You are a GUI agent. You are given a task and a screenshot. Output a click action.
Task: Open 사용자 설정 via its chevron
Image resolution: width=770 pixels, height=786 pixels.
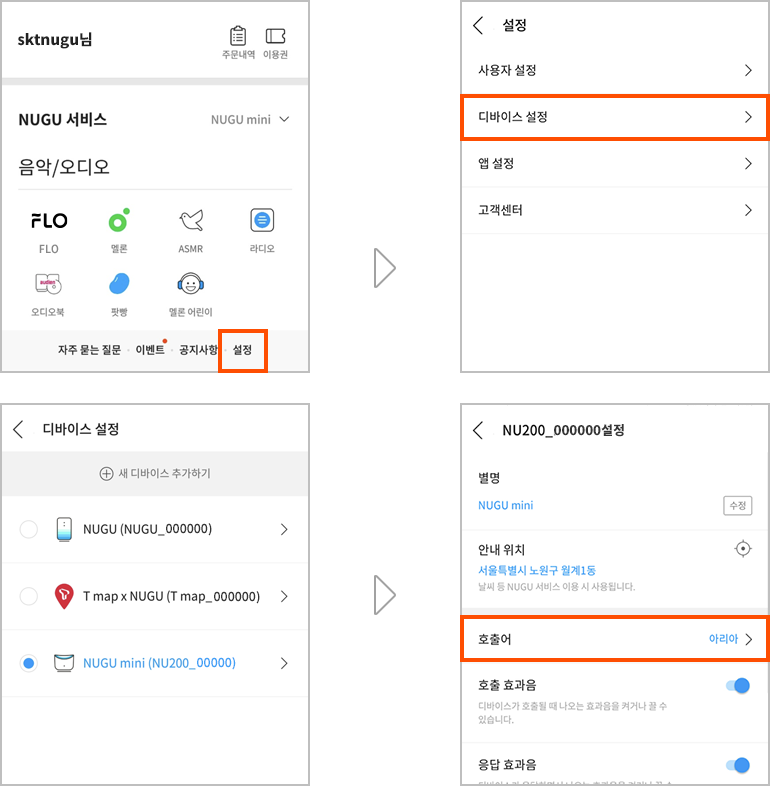pos(748,71)
